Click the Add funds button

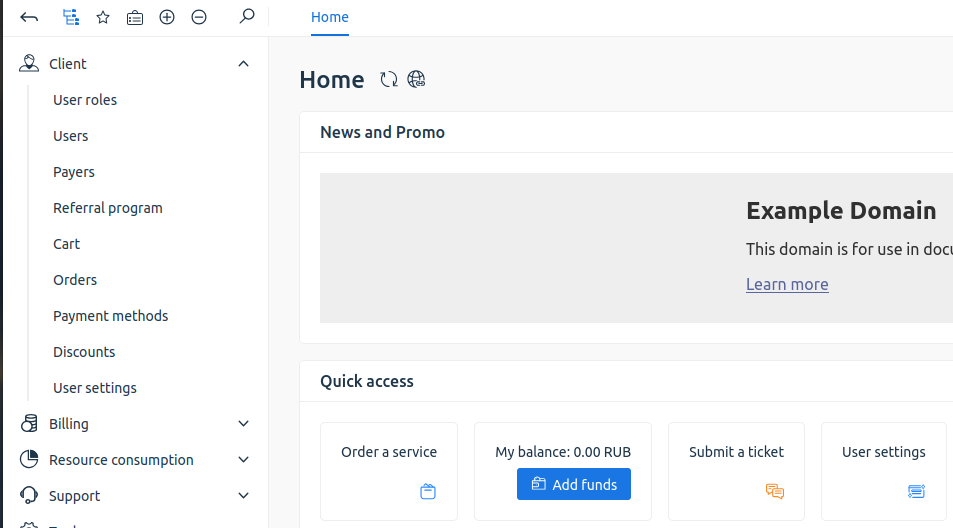[574, 484]
